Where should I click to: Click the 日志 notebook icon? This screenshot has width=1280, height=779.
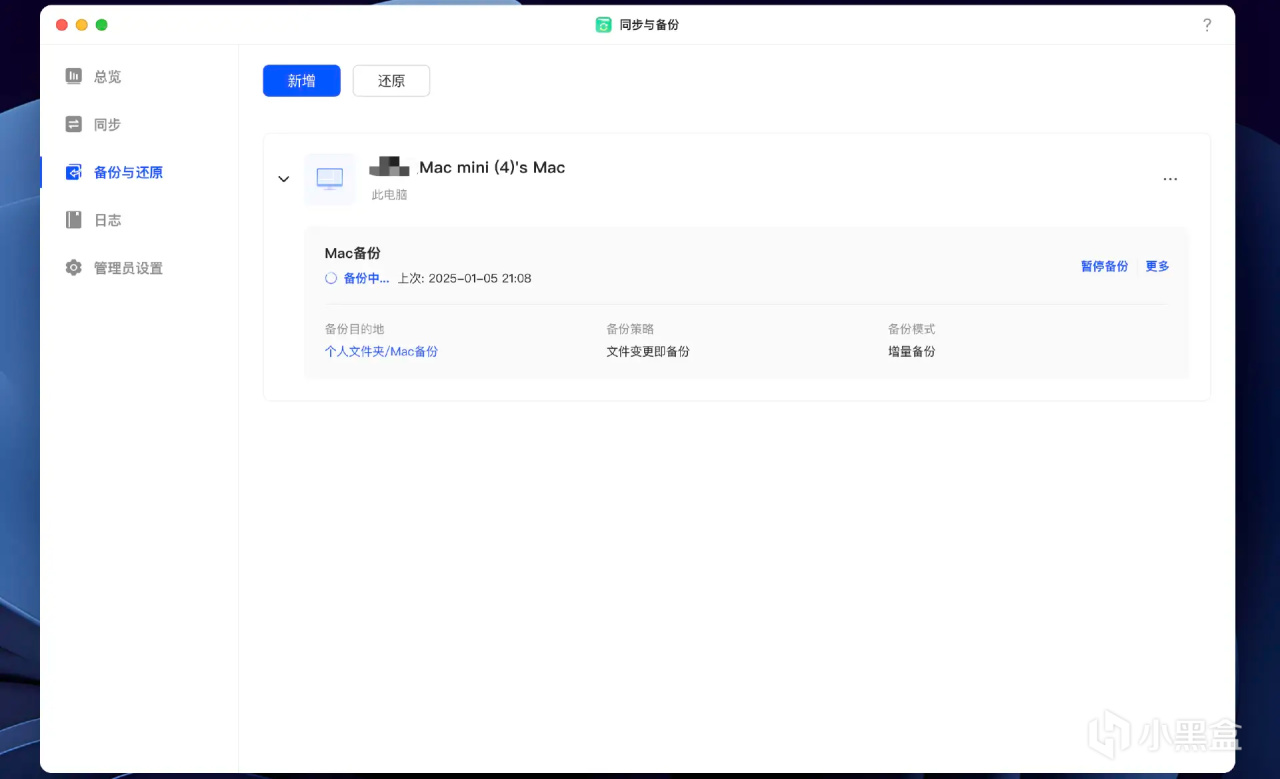point(74,220)
